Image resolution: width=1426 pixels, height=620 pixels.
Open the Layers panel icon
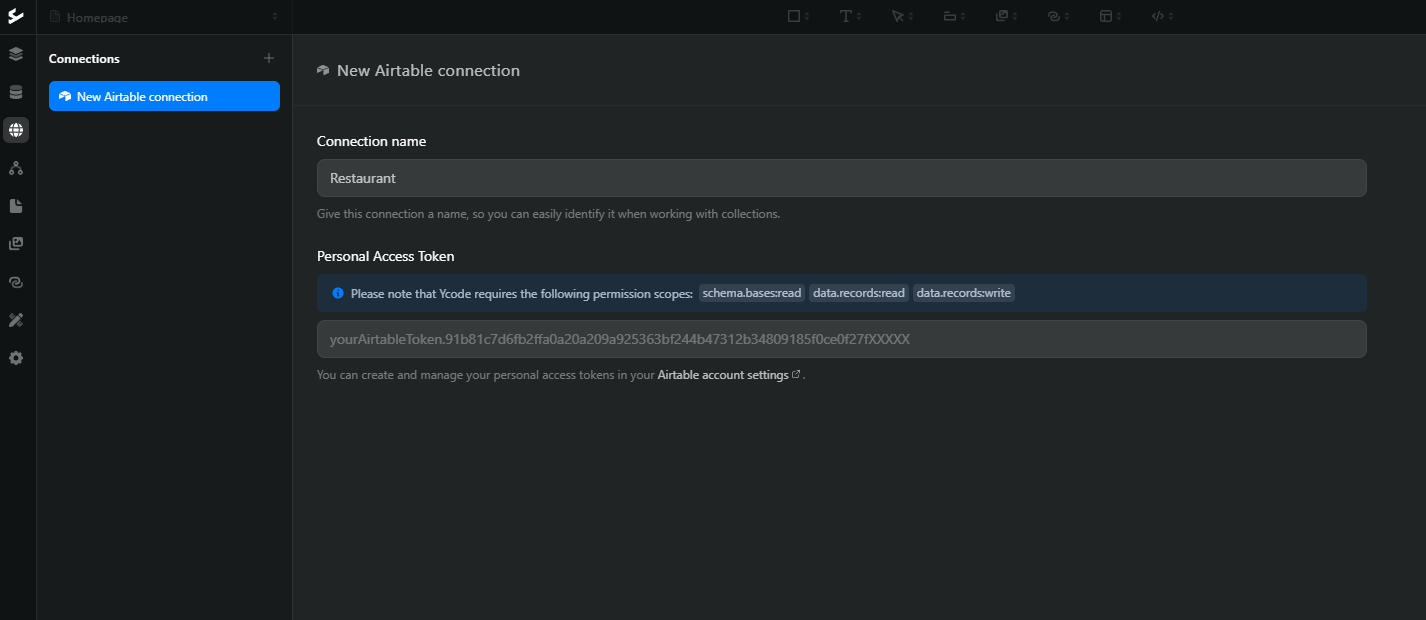(x=16, y=54)
